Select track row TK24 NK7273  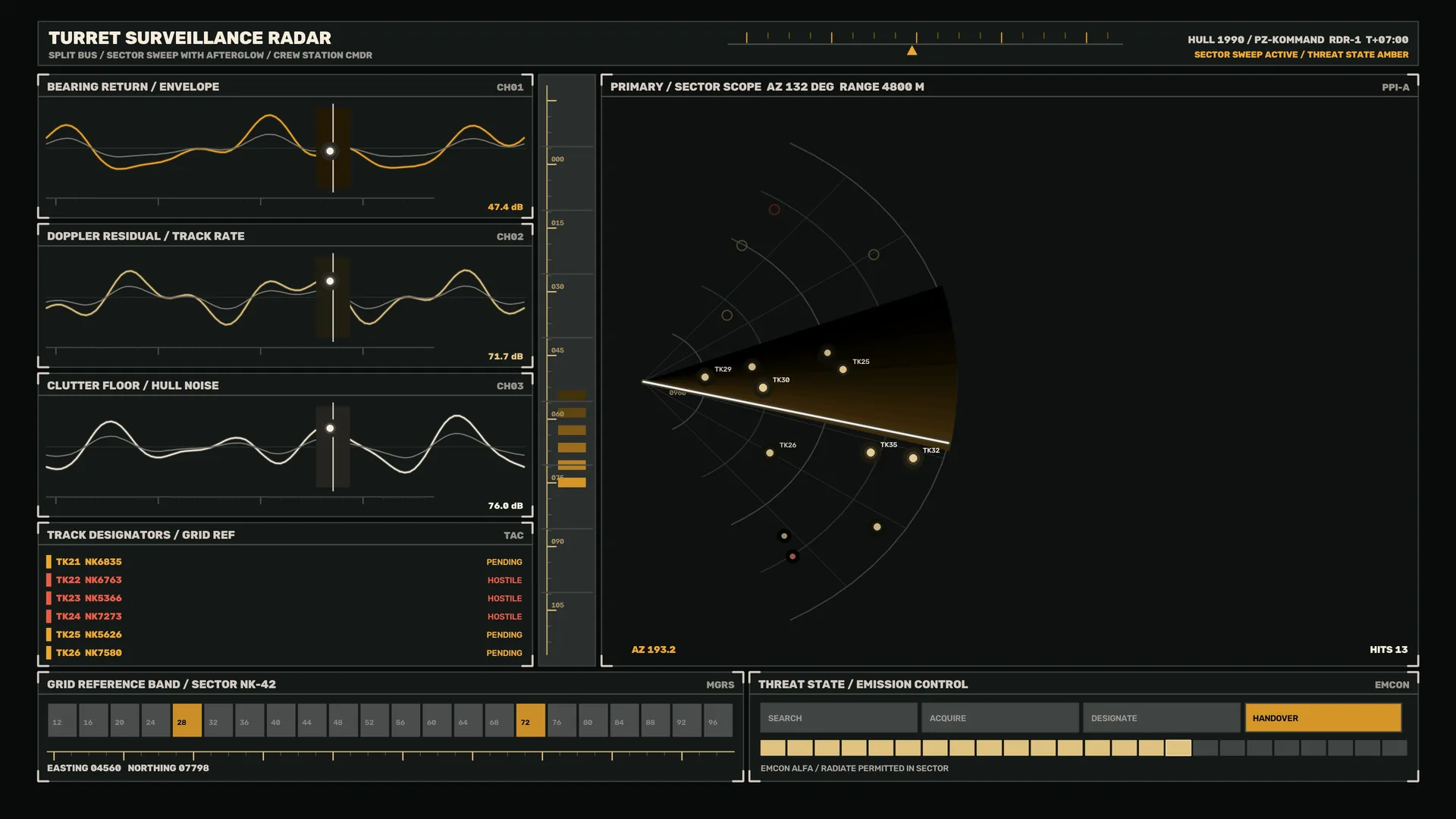click(284, 617)
